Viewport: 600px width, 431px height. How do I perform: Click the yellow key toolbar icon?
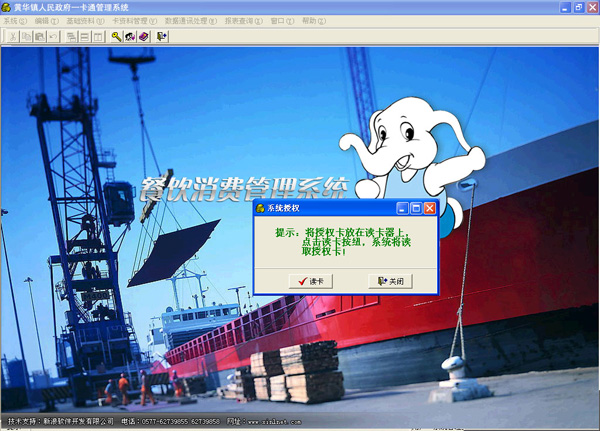117,36
